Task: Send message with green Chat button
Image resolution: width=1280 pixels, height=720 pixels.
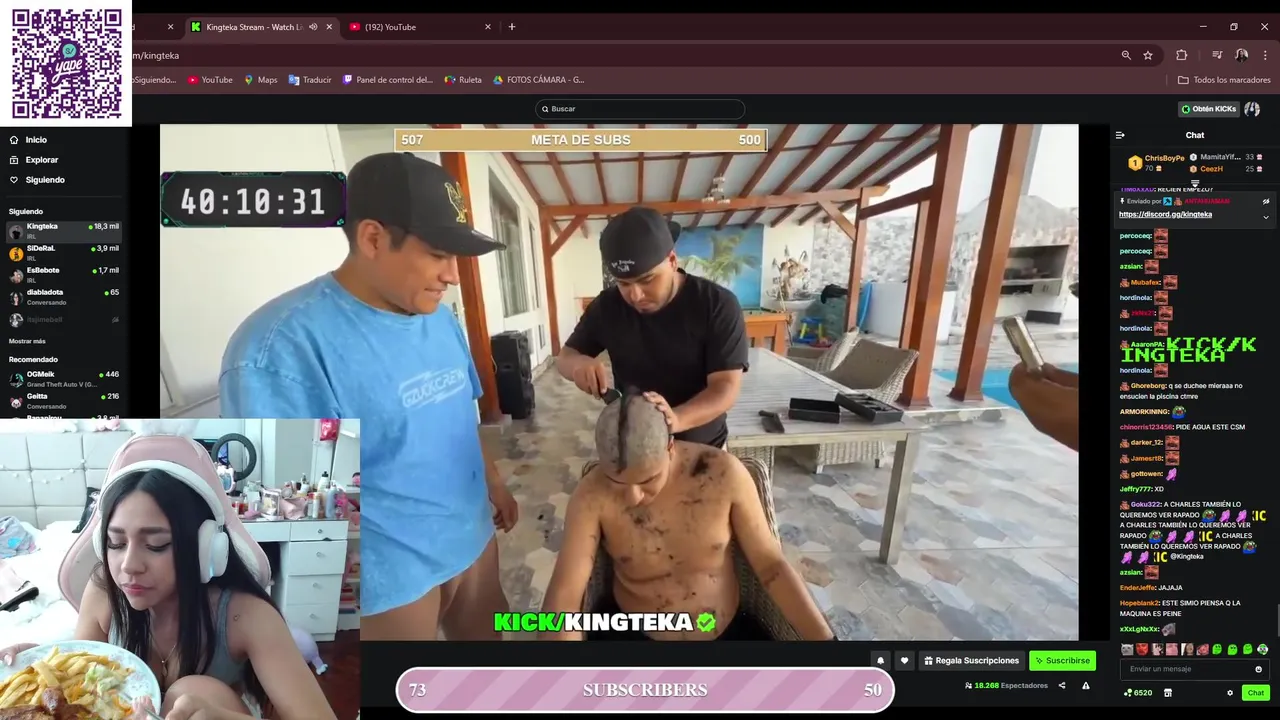Action: coord(1256,693)
